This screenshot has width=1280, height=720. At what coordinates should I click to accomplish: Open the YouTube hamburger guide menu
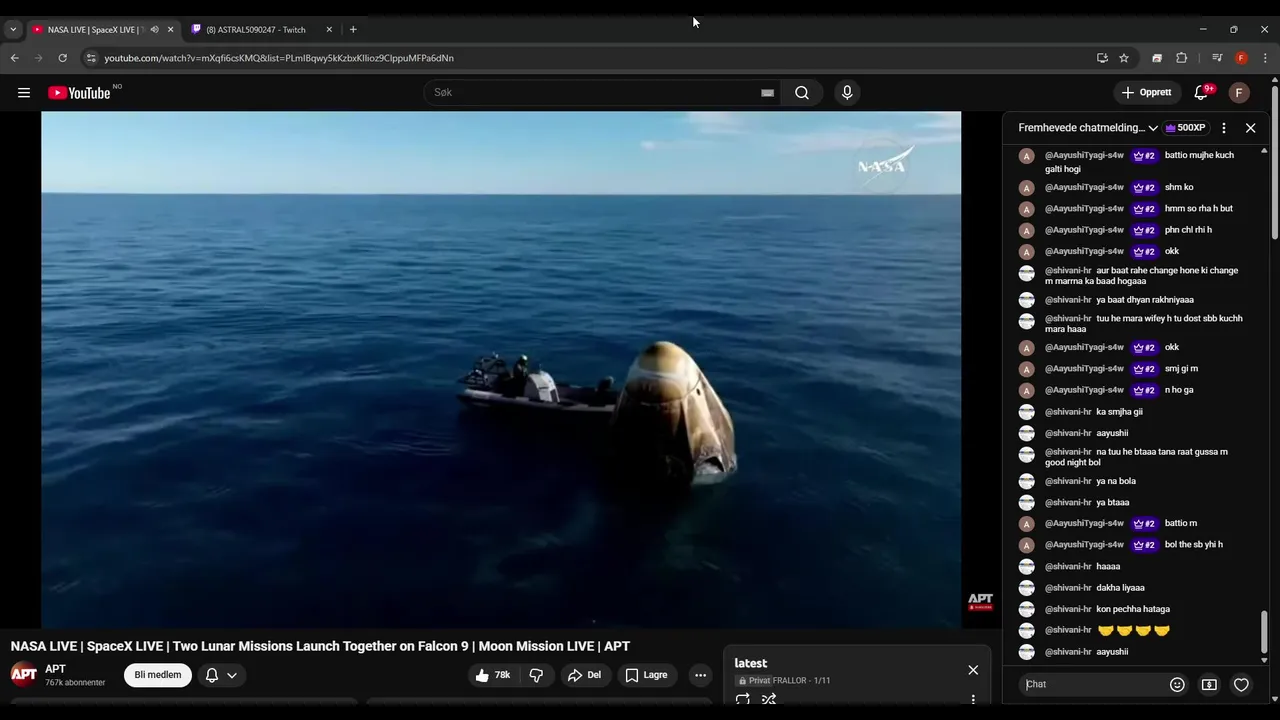point(24,93)
